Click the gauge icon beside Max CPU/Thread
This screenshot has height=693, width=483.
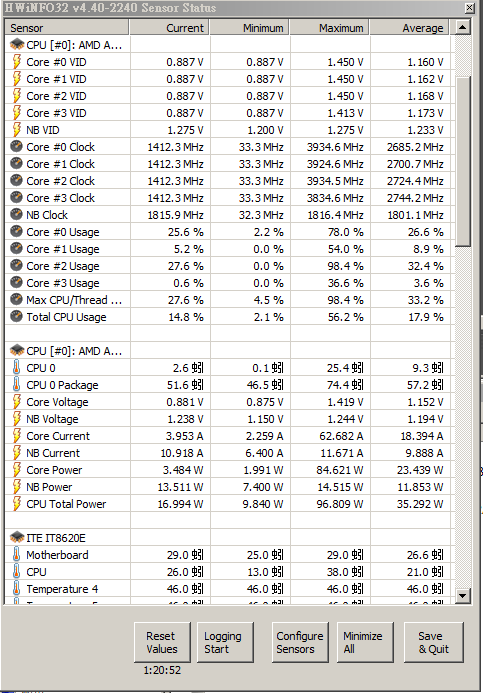(16, 299)
